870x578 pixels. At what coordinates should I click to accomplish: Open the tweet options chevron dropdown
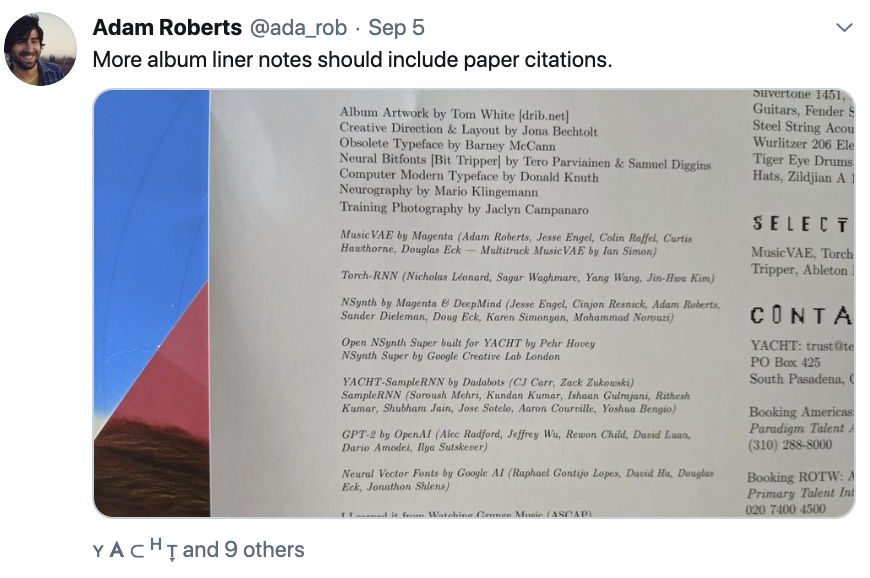click(x=845, y=27)
